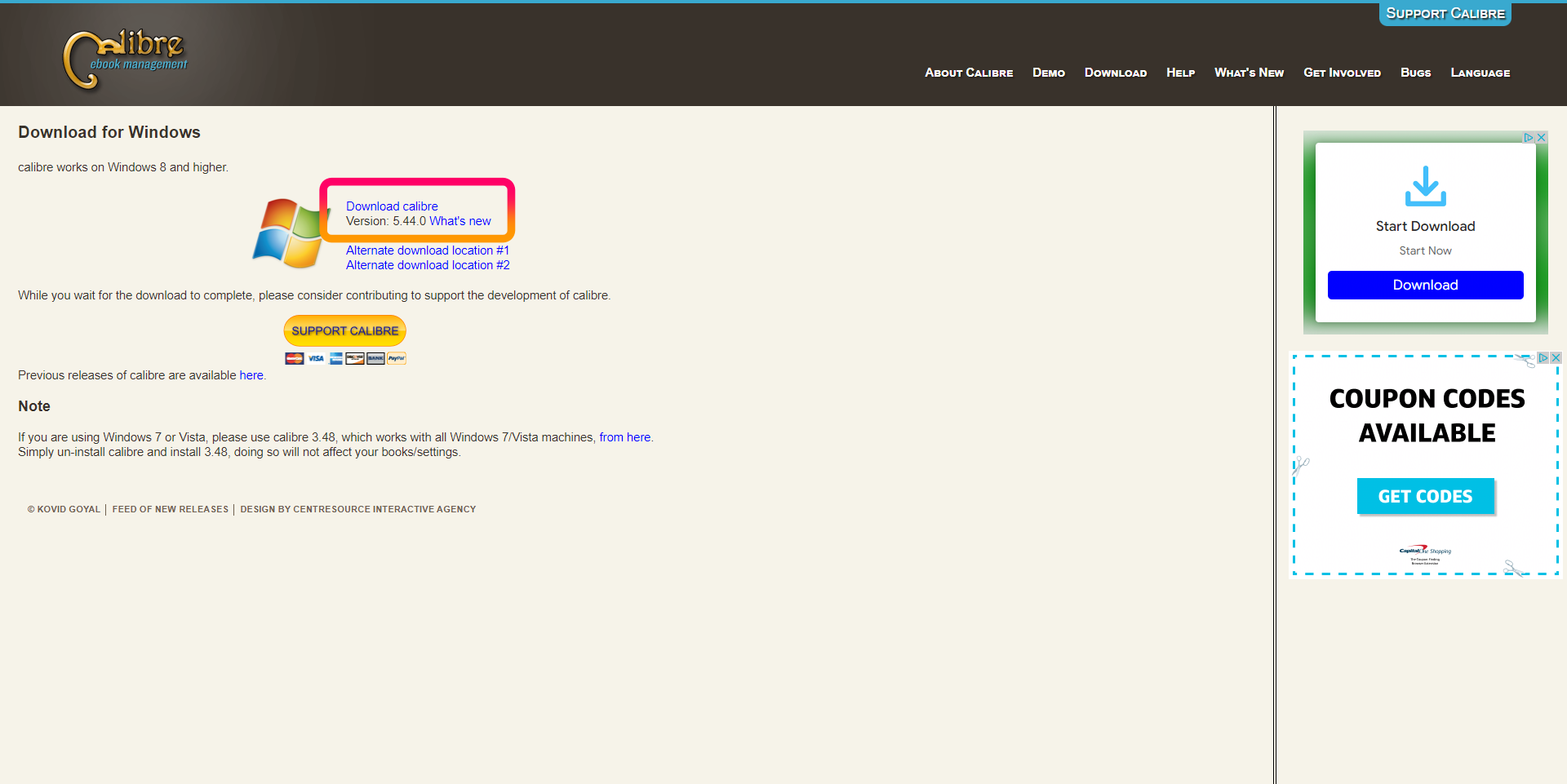Viewport: 1567px width, 784px height.
Task: Open the Help menu item
Action: click(x=1180, y=73)
